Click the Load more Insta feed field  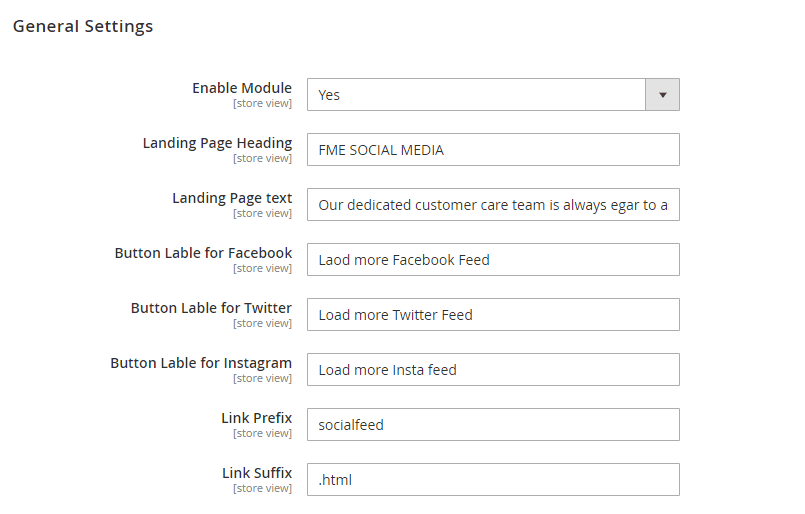pyautogui.click(x=493, y=370)
